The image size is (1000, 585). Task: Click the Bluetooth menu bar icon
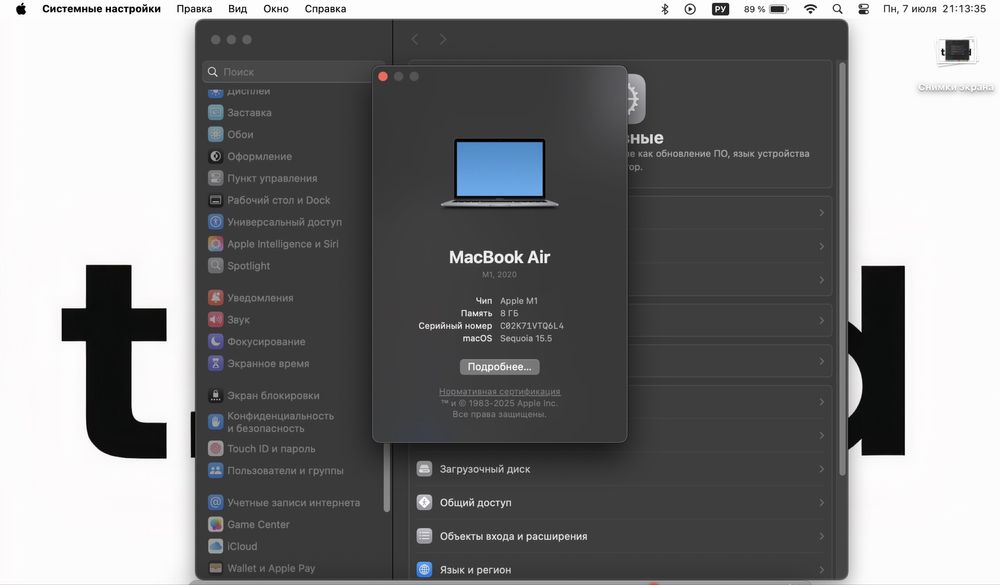point(665,9)
